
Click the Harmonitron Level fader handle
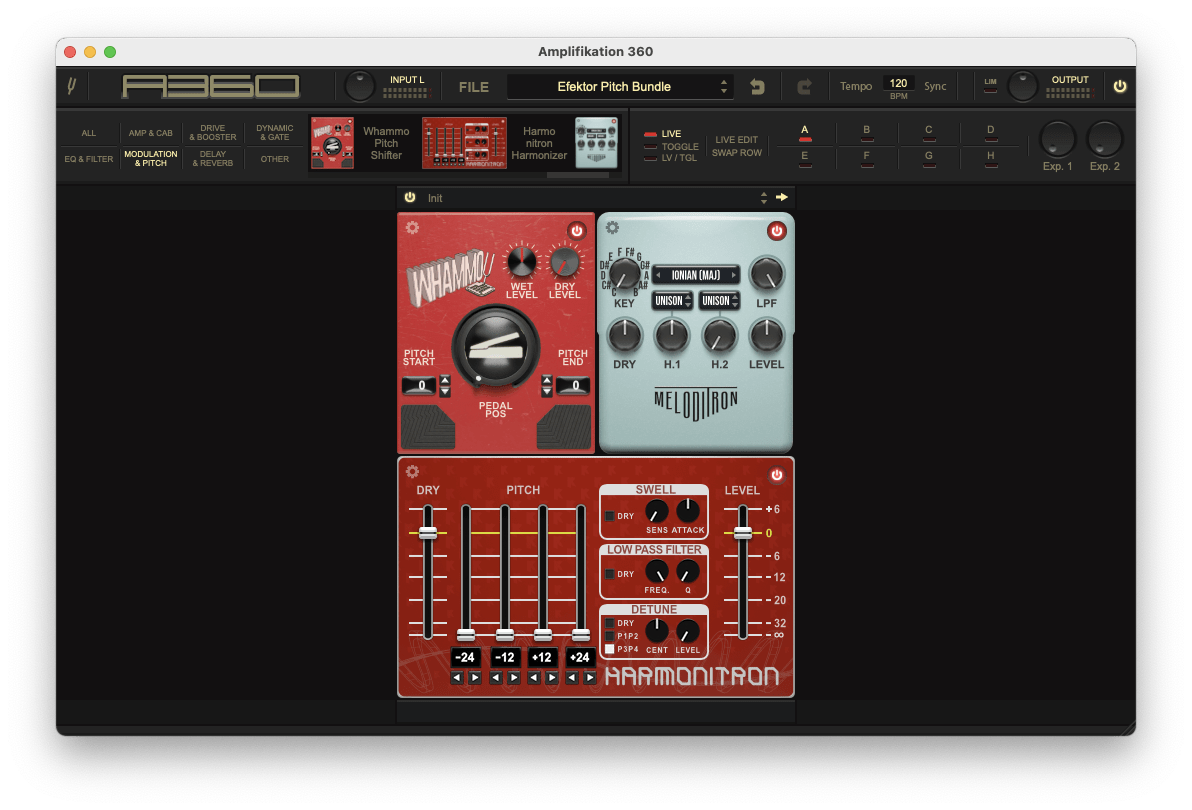742,533
